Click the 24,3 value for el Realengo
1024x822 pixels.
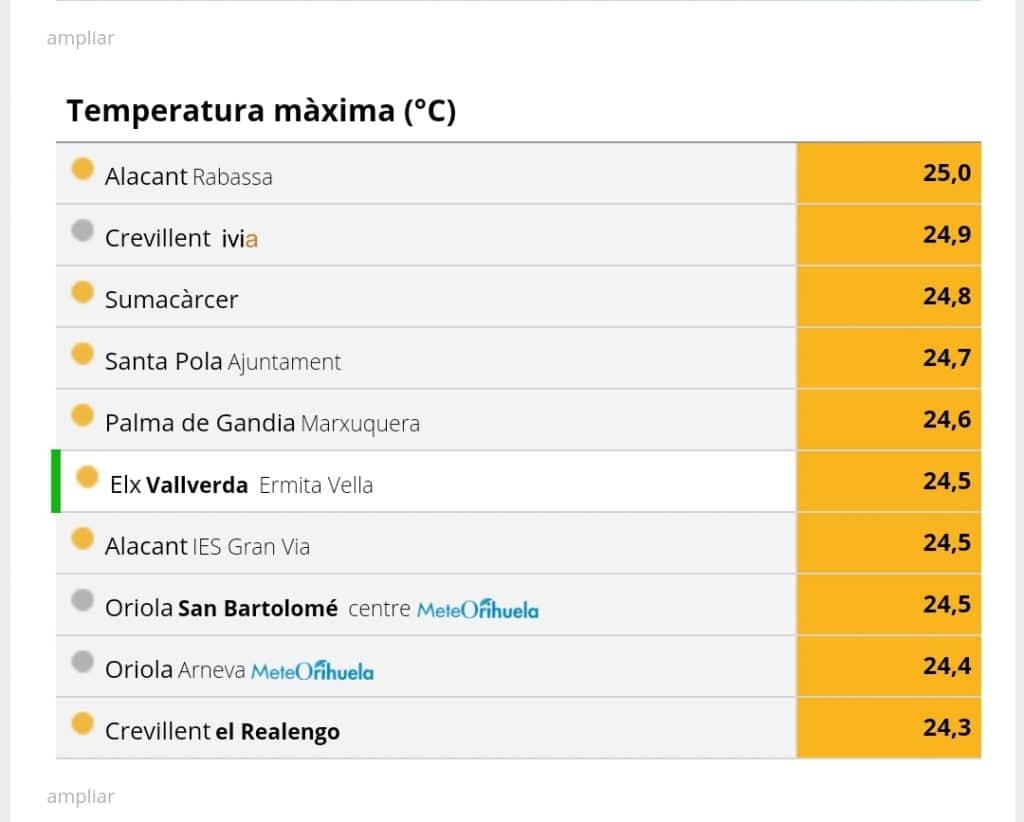pos(889,728)
